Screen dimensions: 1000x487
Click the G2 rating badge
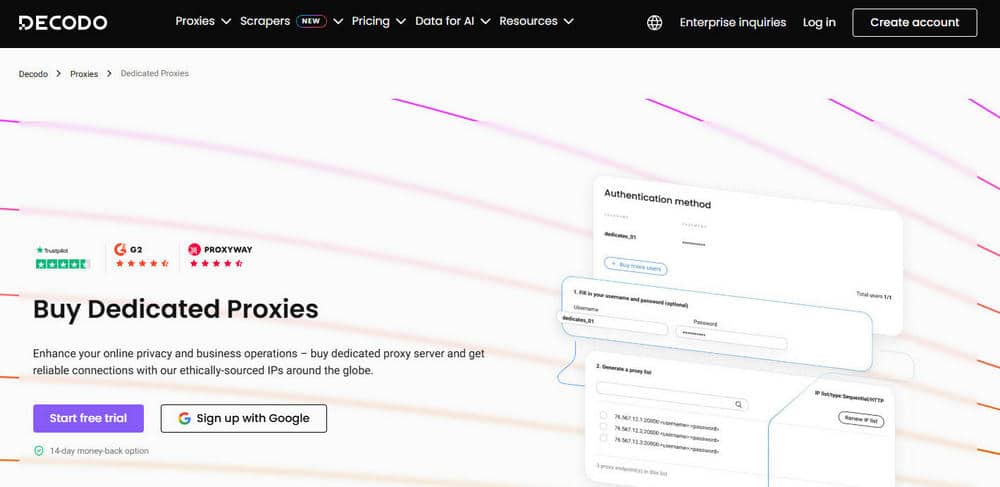[141, 256]
